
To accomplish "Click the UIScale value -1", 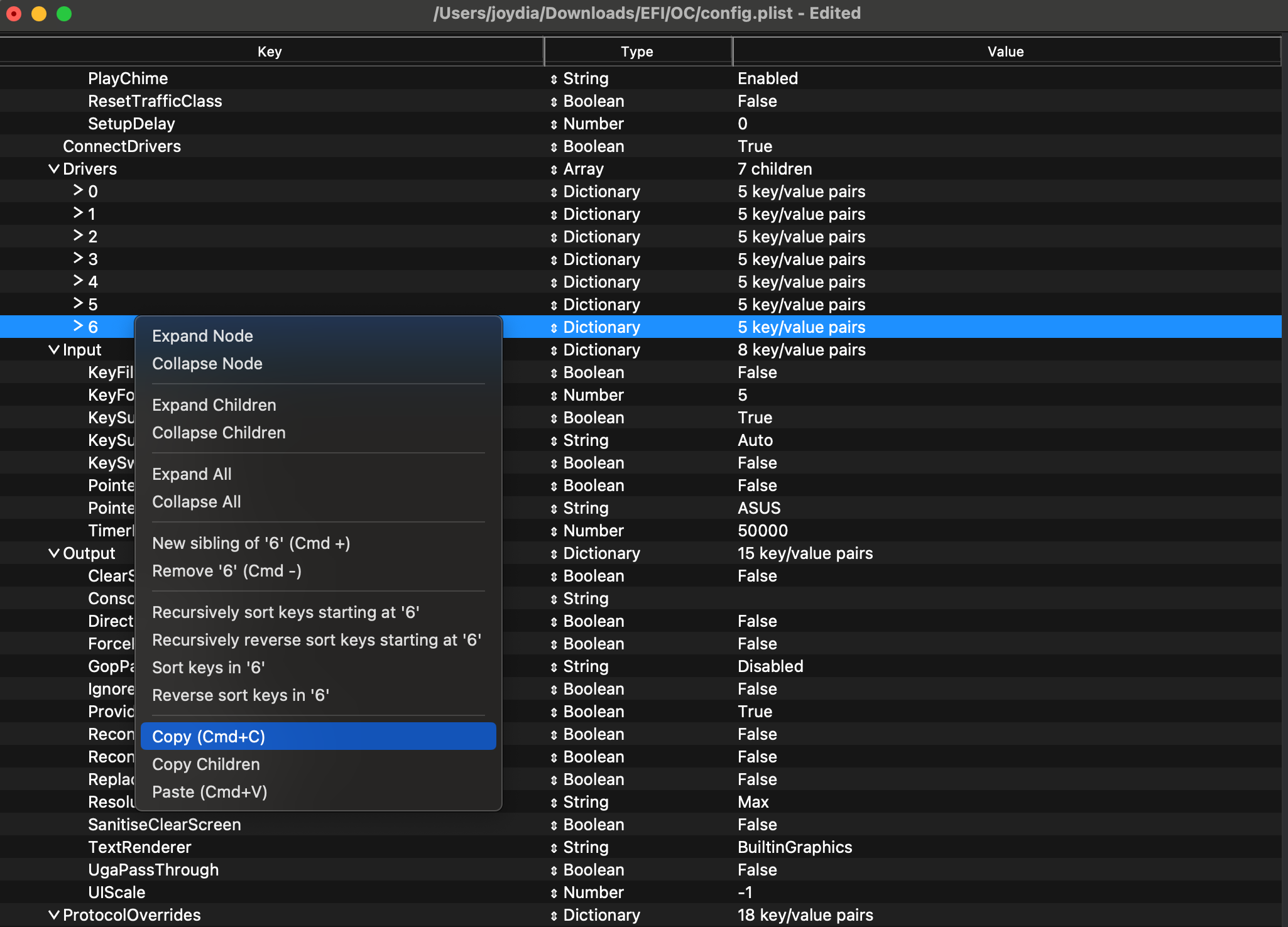I will click(x=745, y=892).
